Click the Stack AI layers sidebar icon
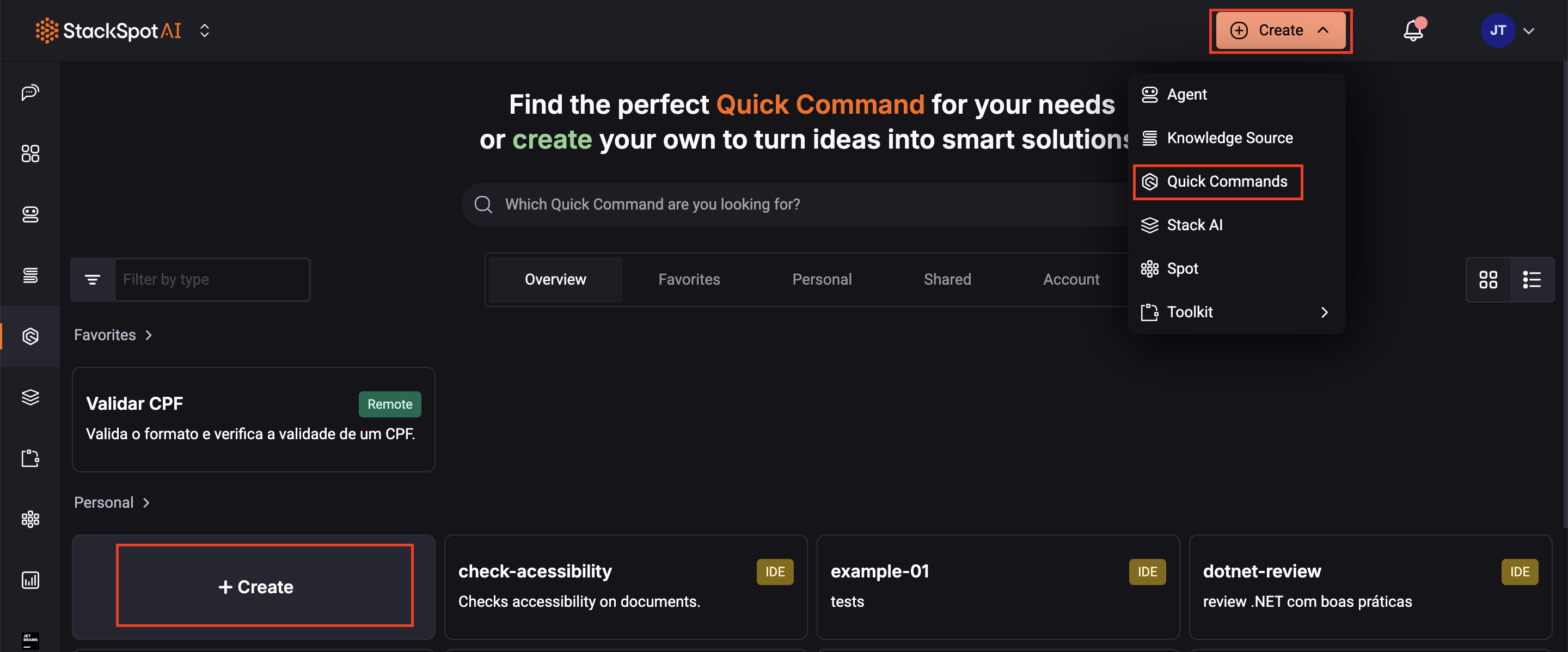Viewport: 1568px width, 652px height. pyautogui.click(x=30, y=397)
